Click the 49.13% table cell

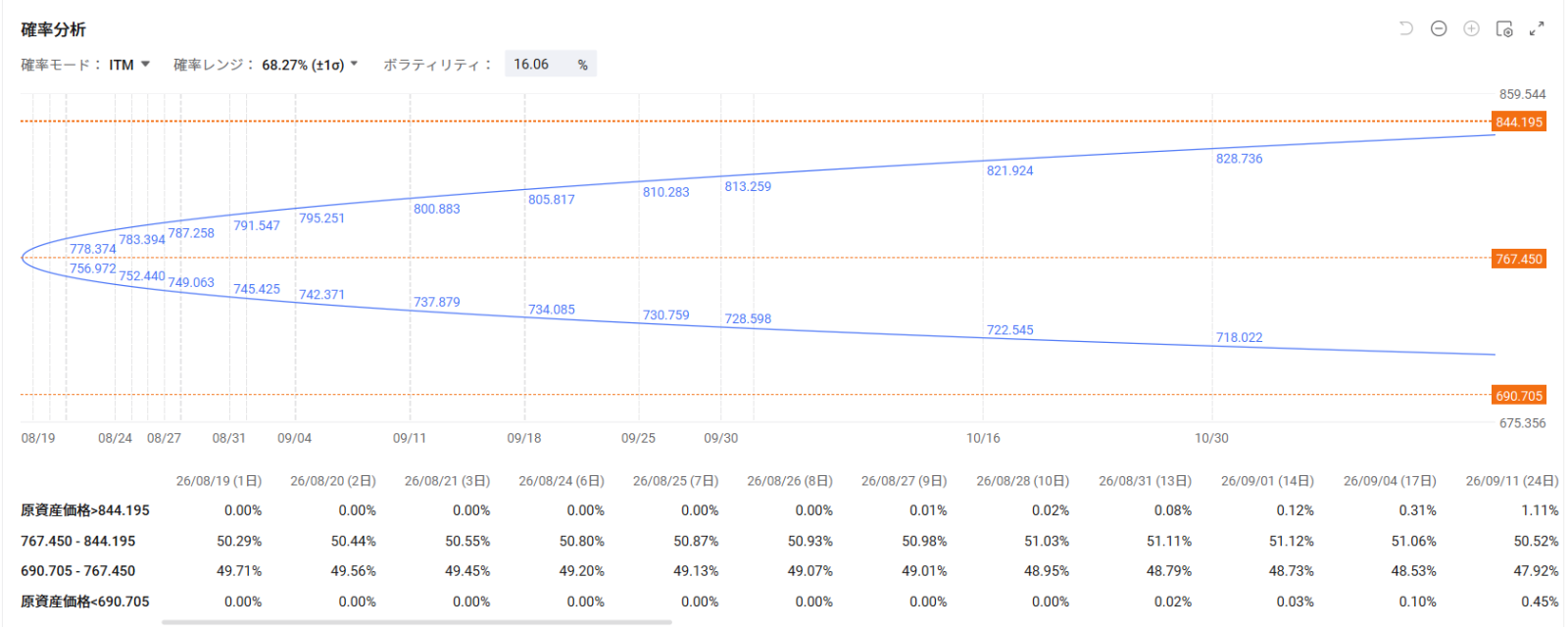(x=696, y=571)
